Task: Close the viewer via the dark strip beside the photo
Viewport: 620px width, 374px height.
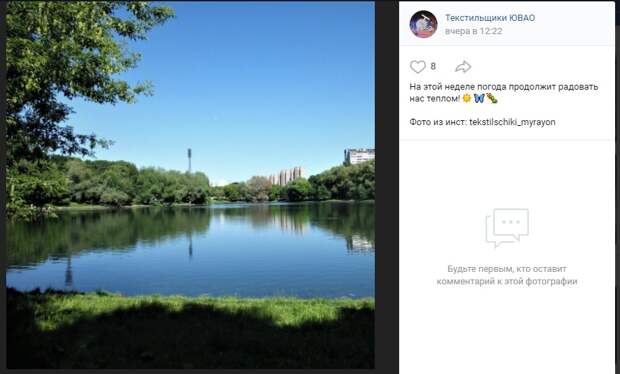Action: 386,186
